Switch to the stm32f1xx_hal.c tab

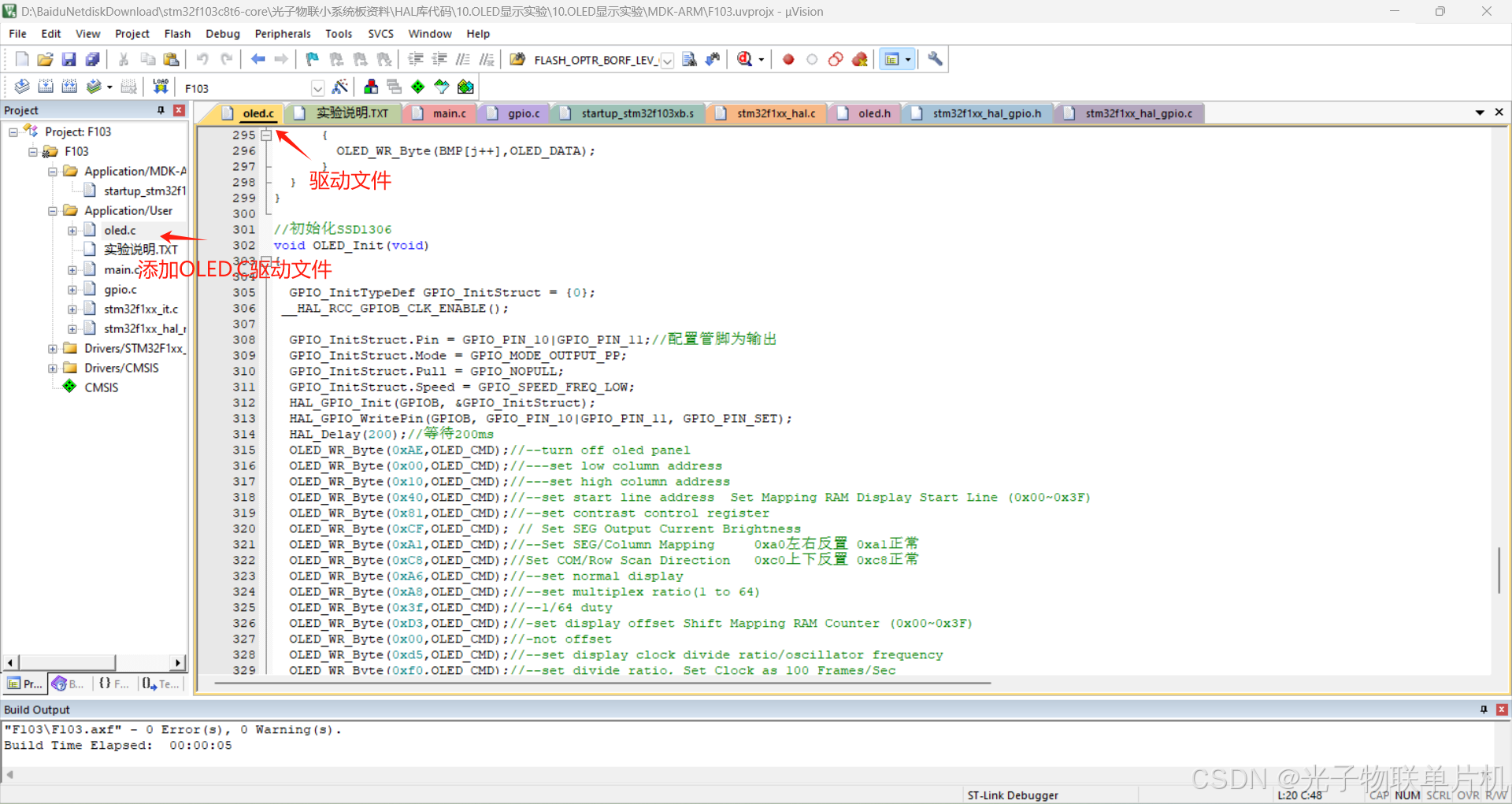[x=768, y=113]
